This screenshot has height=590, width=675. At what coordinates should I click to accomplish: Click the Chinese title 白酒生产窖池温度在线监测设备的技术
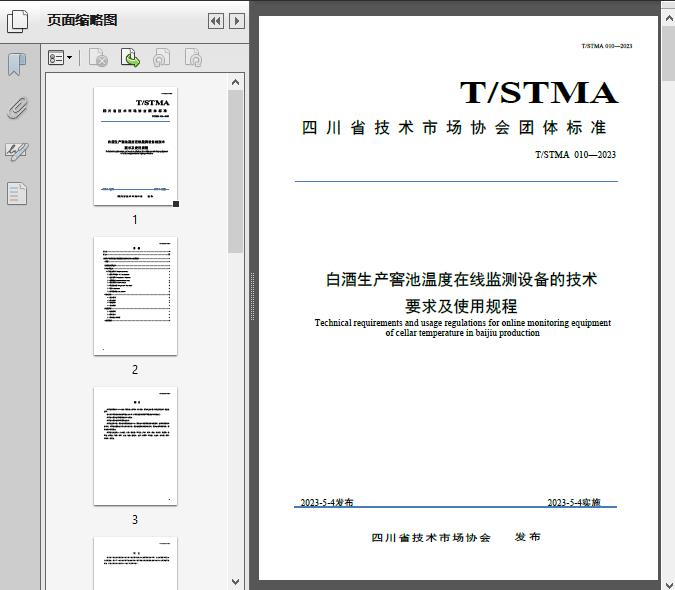pyautogui.click(x=461, y=280)
